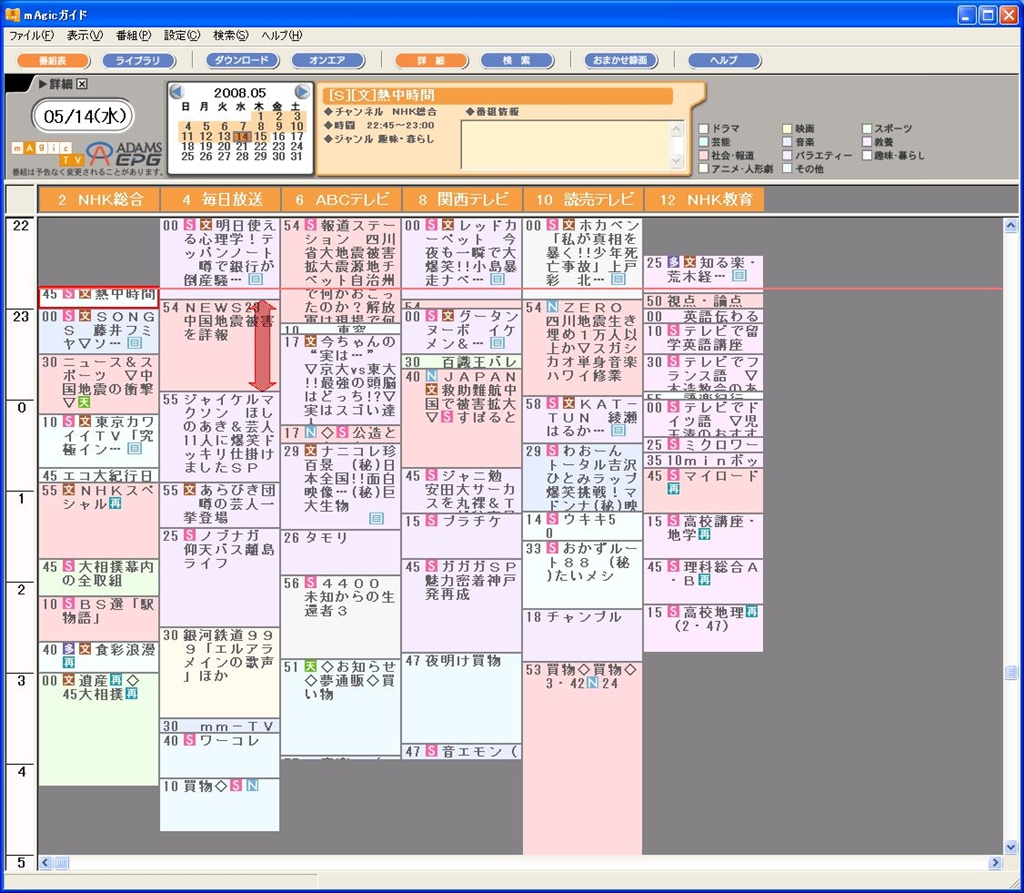This screenshot has height=893, width=1024.
Task: Click the オンエア toolbar button
Action: point(328,60)
